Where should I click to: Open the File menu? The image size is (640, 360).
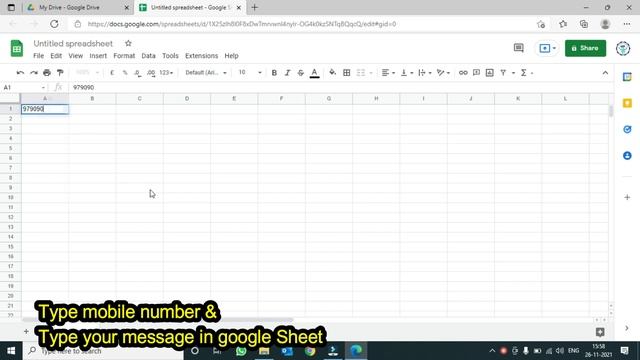pyautogui.click(x=38, y=56)
